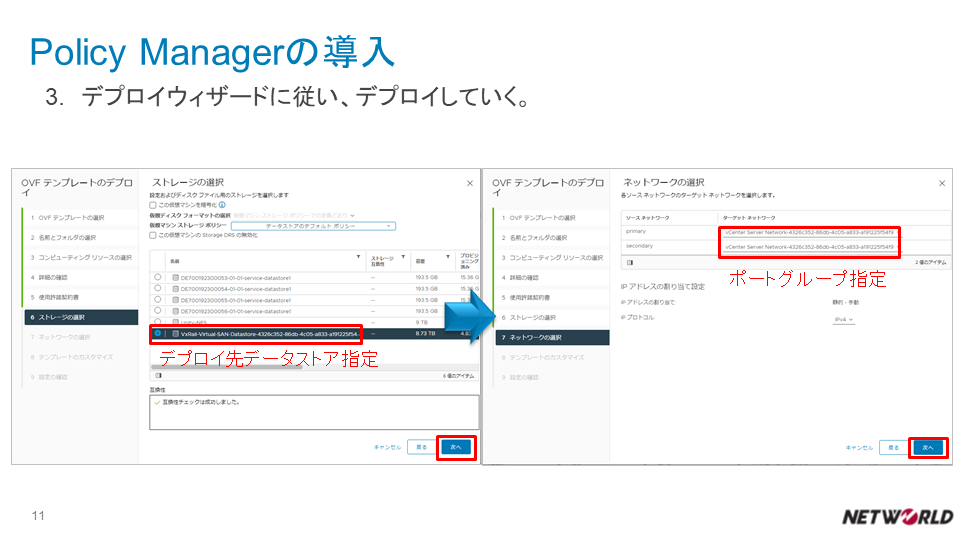Click secondary source network cell
The width and height of the screenshot is (960, 540).
point(639,246)
